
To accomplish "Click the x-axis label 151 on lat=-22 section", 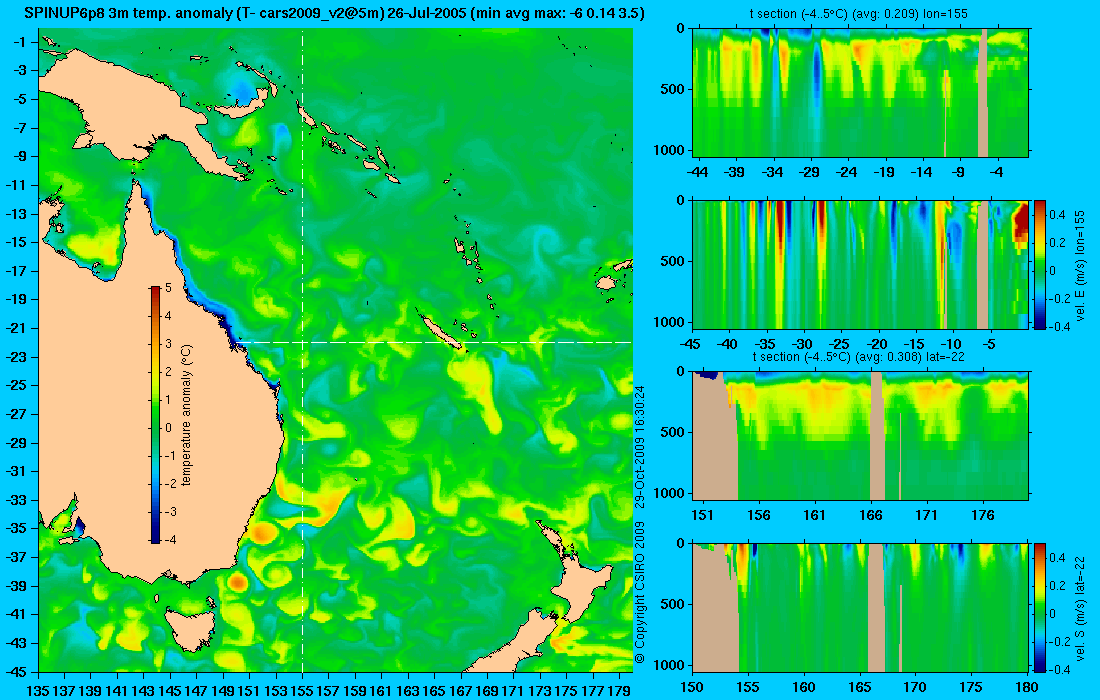I will coord(702,516).
